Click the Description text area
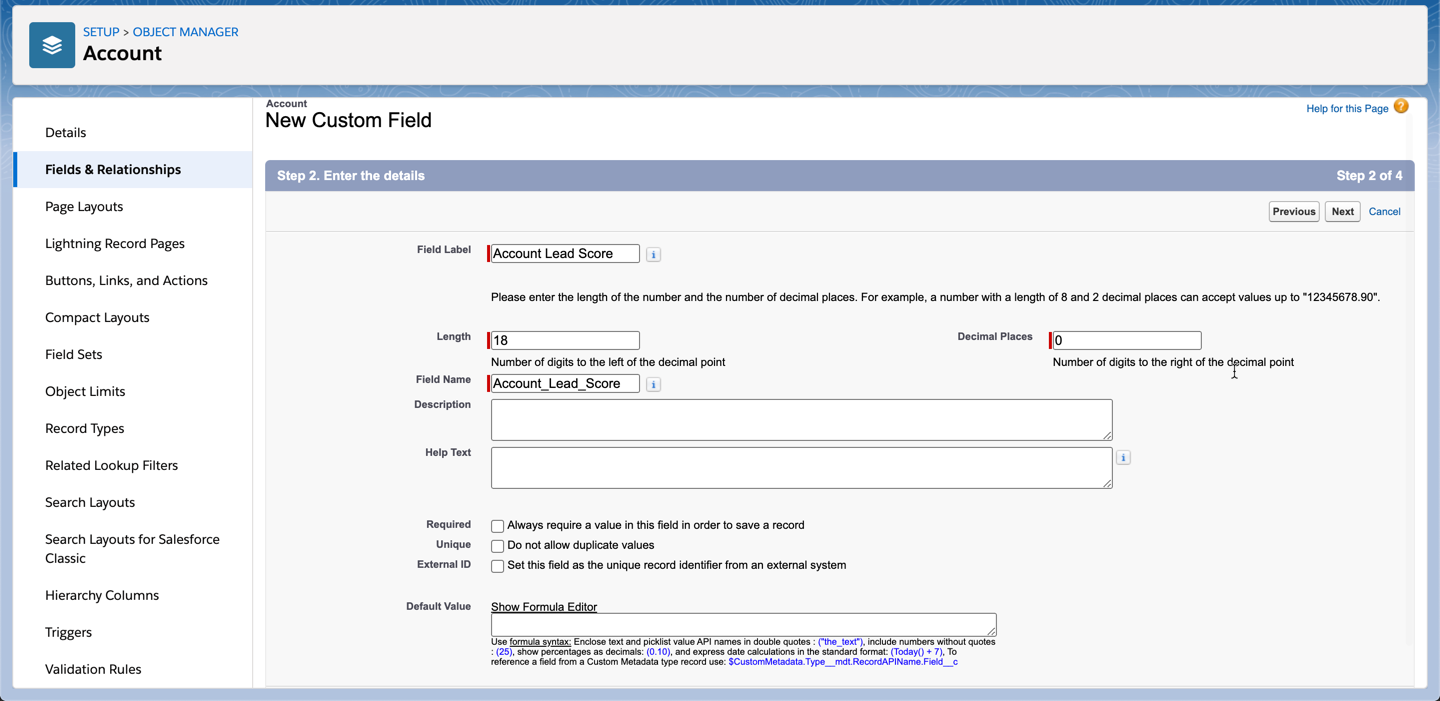The image size is (1440, 701). [x=801, y=420]
